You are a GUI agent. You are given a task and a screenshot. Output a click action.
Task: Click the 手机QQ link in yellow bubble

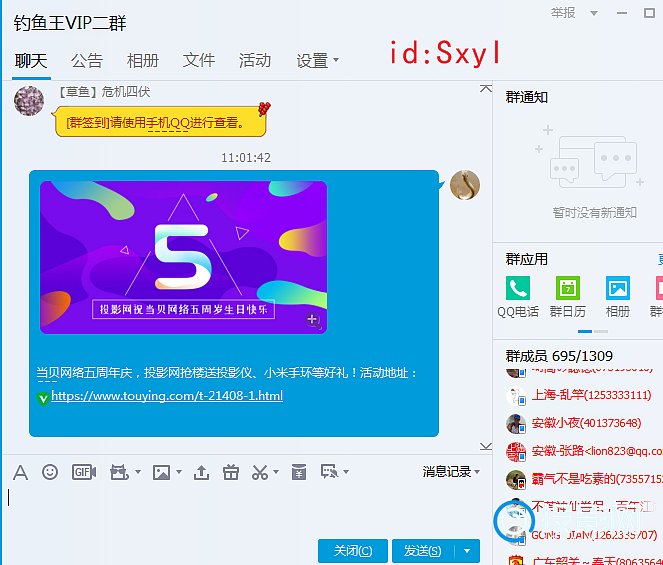pos(168,123)
